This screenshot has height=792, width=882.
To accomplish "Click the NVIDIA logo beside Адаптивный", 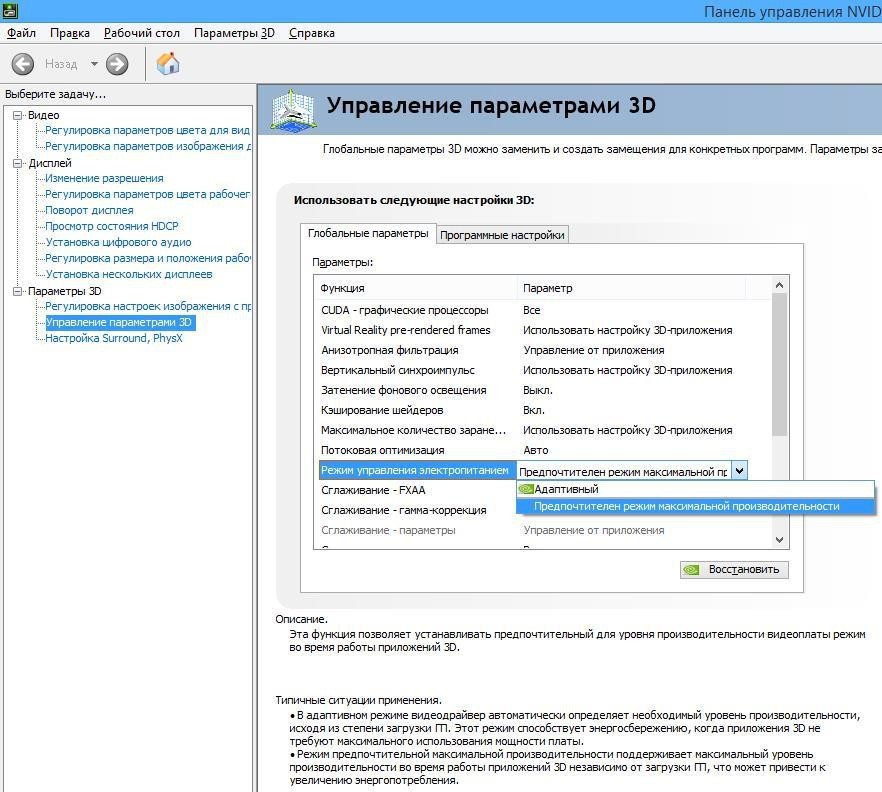I will point(525,489).
